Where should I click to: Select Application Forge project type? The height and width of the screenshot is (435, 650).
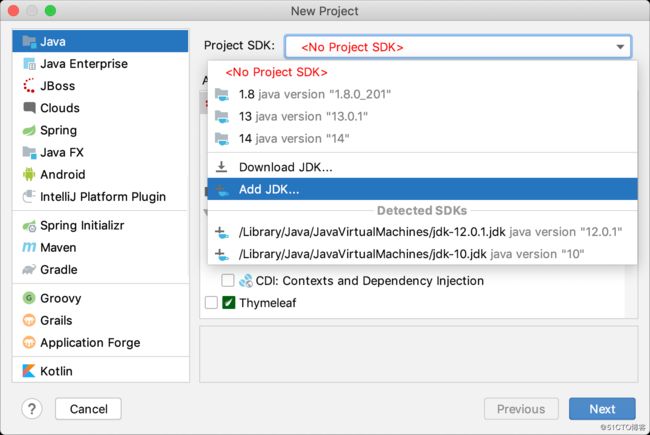(101, 343)
